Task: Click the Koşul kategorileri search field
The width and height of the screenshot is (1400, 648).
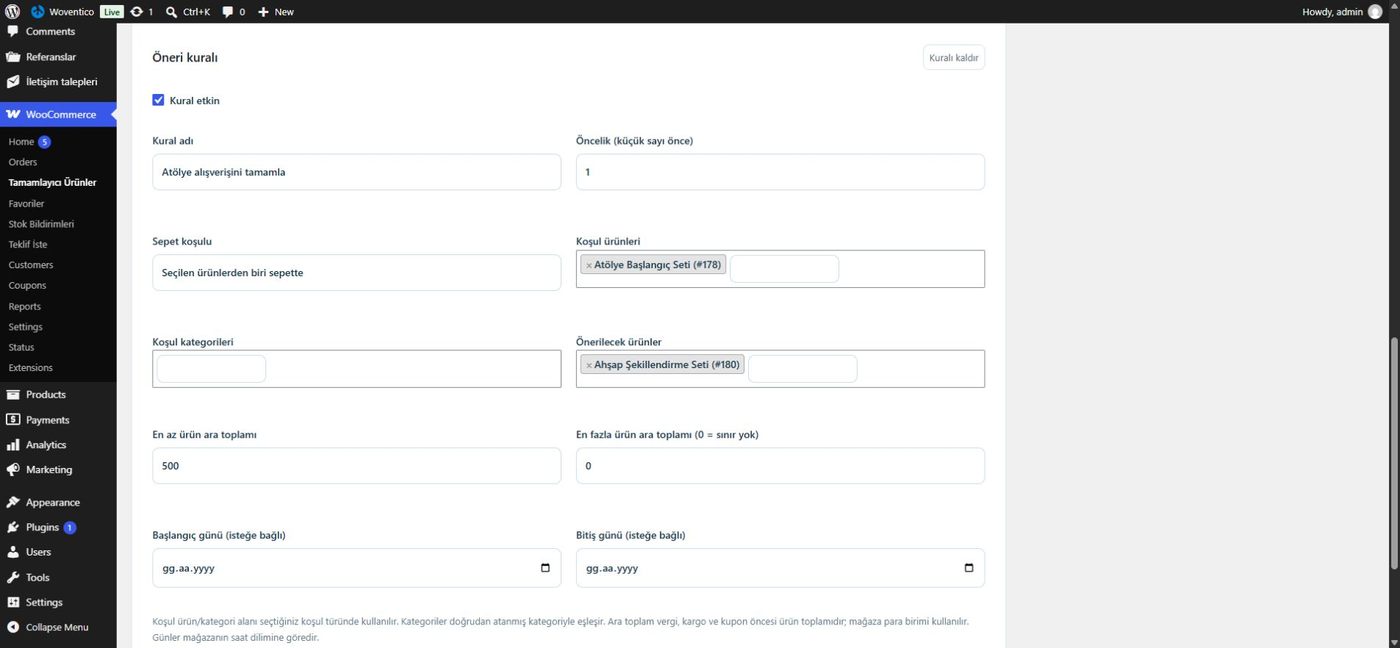Action: click(211, 369)
